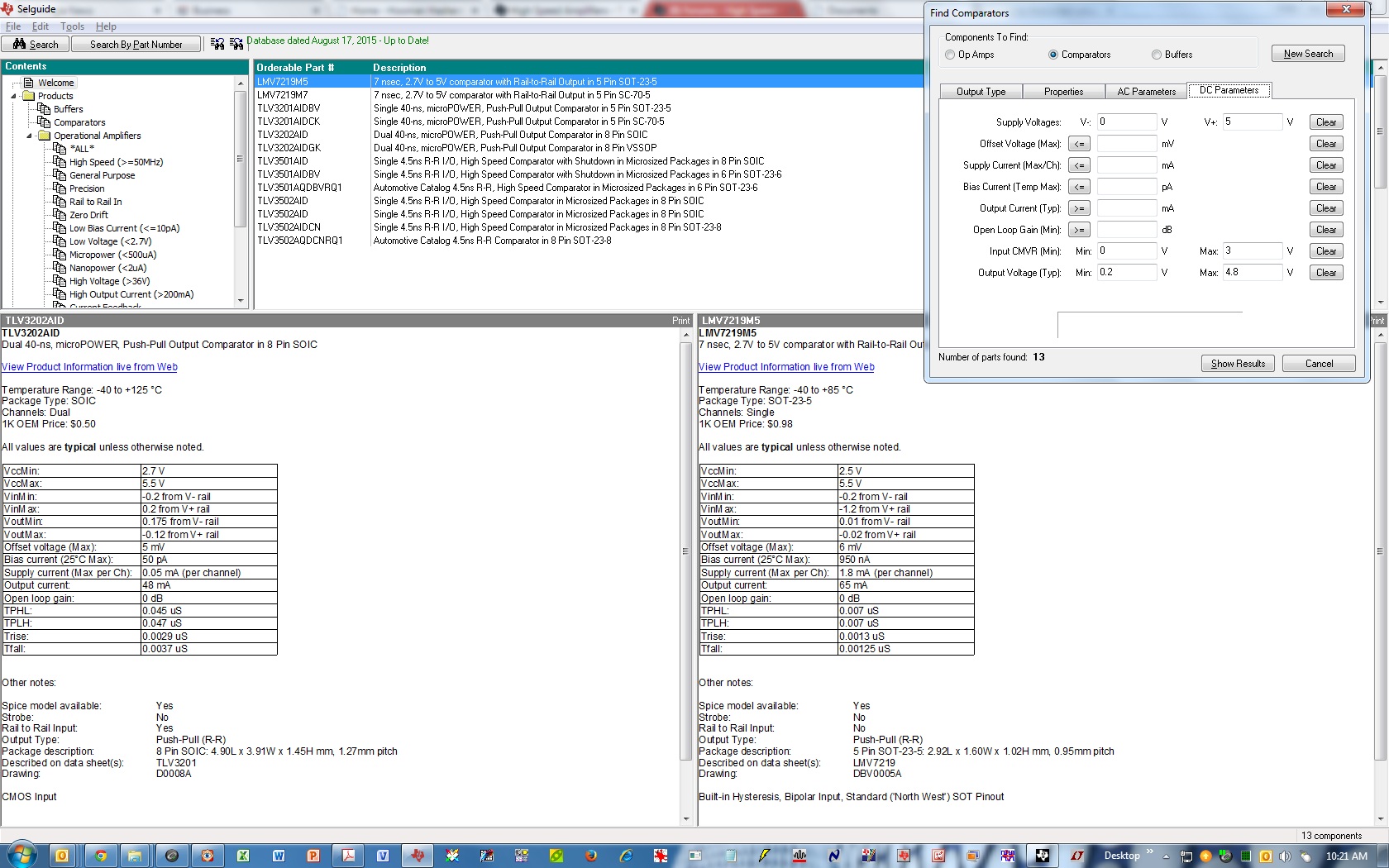Toggle the Supply Current (Max/Ch) <= operator button
The width and height of the screenshot is (1389, 868).
(x=1079, y=165)
